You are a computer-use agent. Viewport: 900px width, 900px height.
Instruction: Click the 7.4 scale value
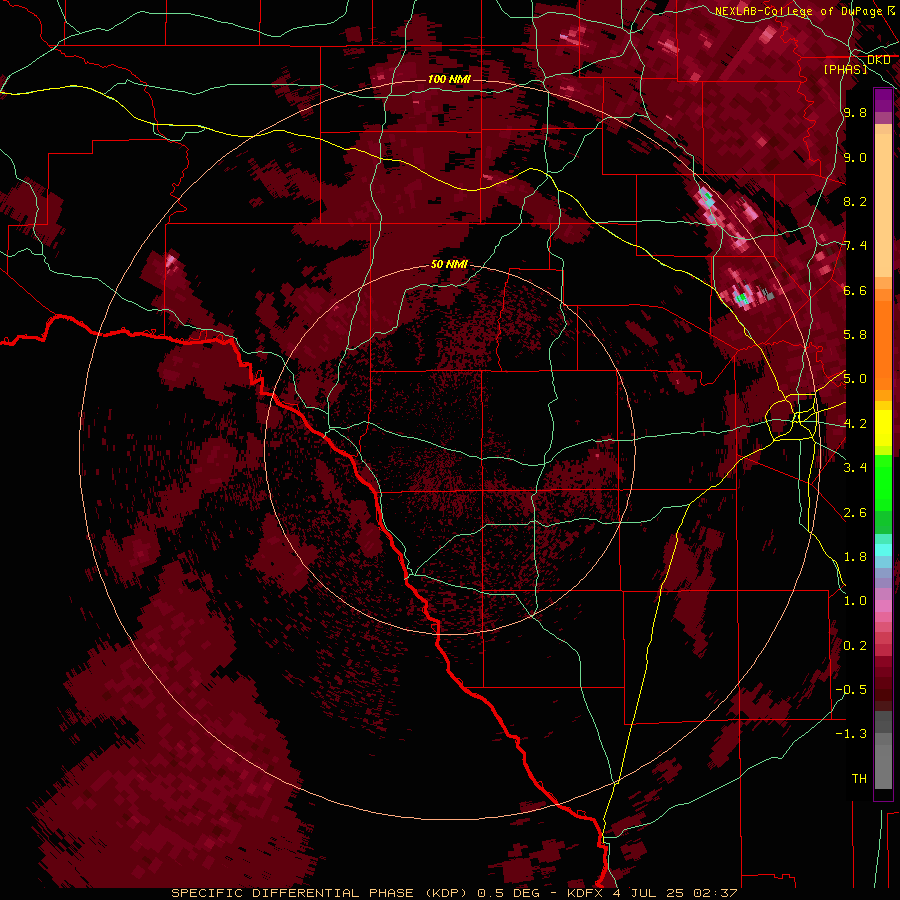coord(855,245)
